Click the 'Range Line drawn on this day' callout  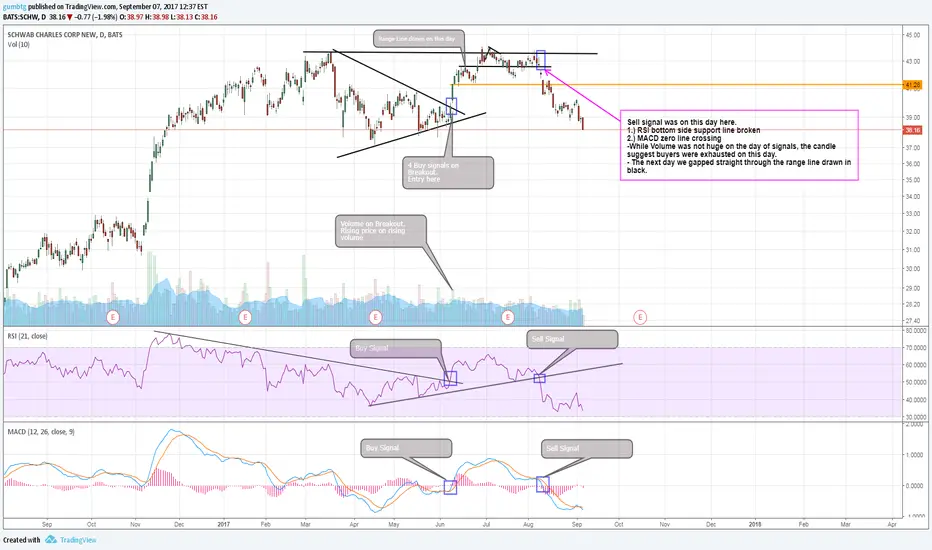pyautogui.click(x=417, y=39)
